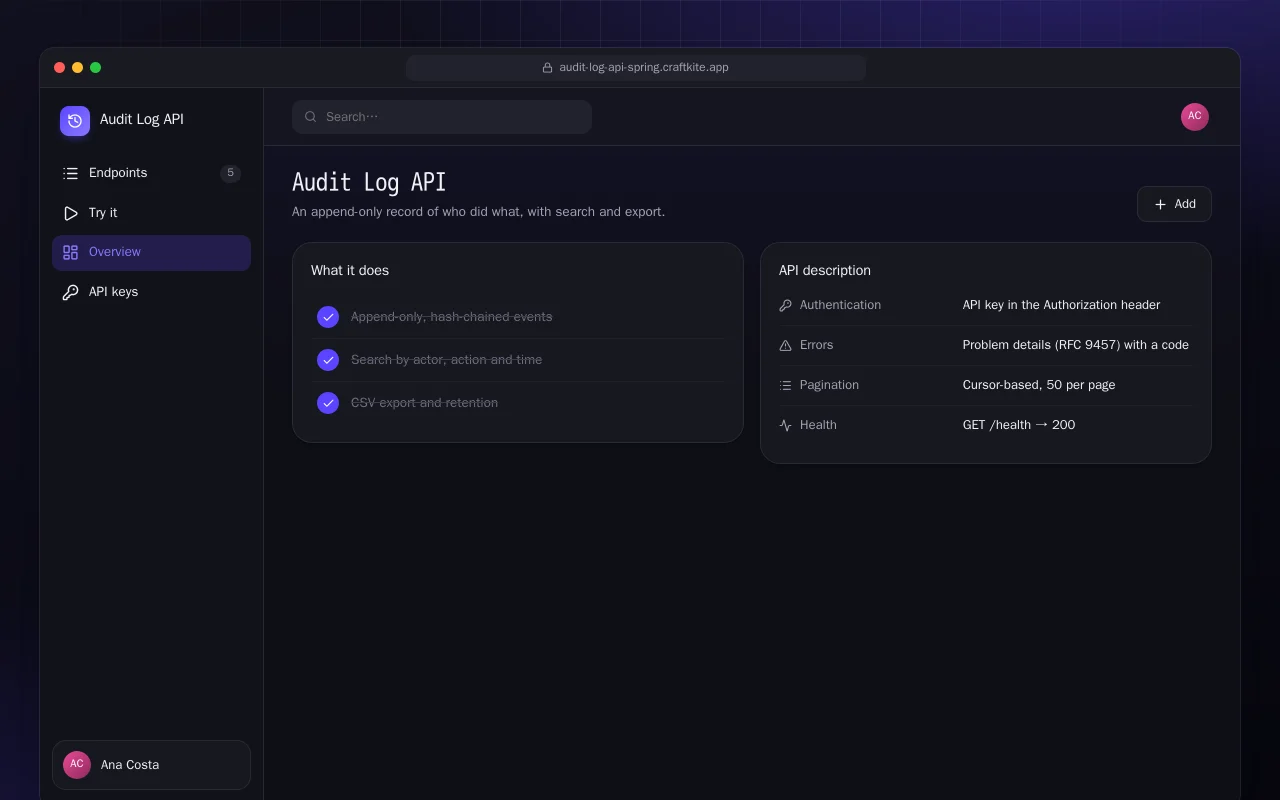Focus the Search input field
Screen dimensions: 1280x800
pos(442,117)
